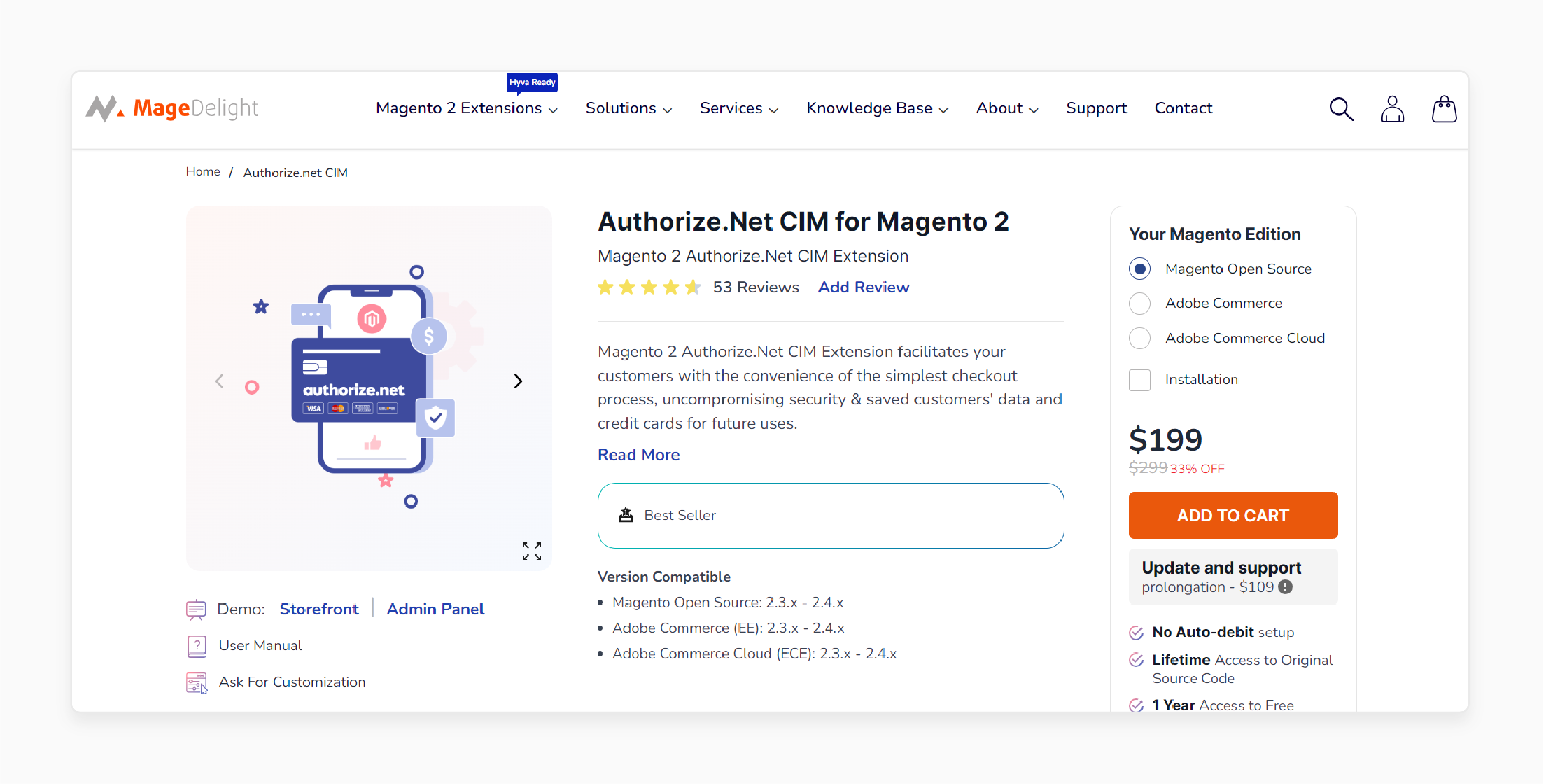Click the demo presentation board icon

(x=196, y=610)
